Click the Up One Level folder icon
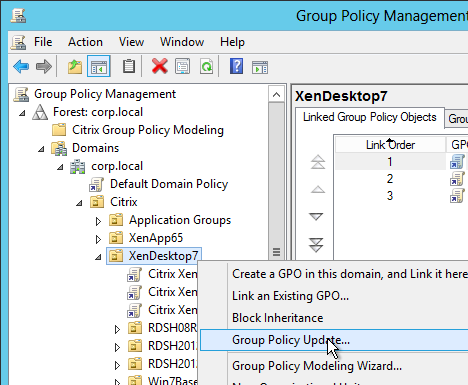Viewport: 468px width, 385px height. point(75,67)
